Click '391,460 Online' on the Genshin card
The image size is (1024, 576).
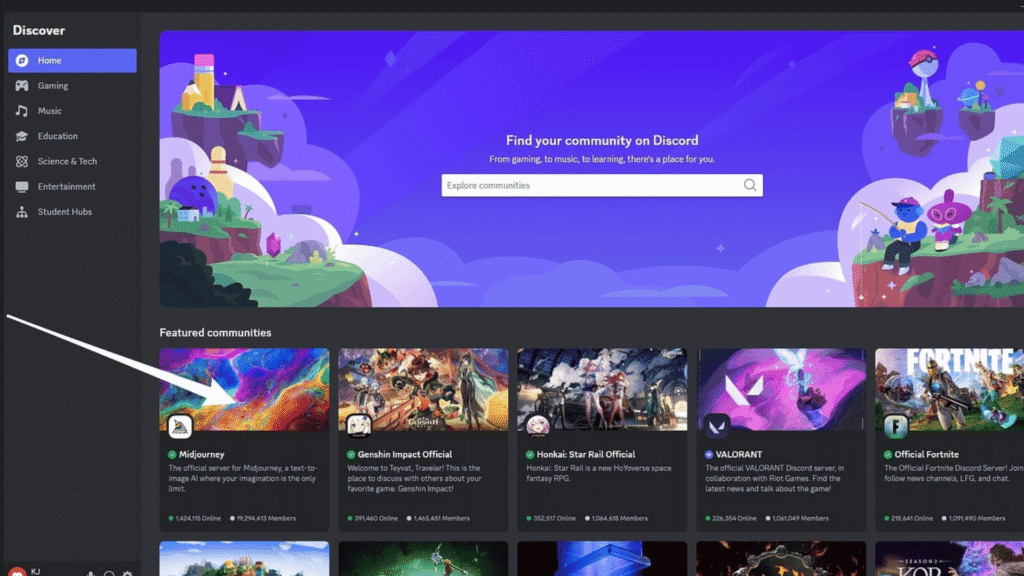373,519
